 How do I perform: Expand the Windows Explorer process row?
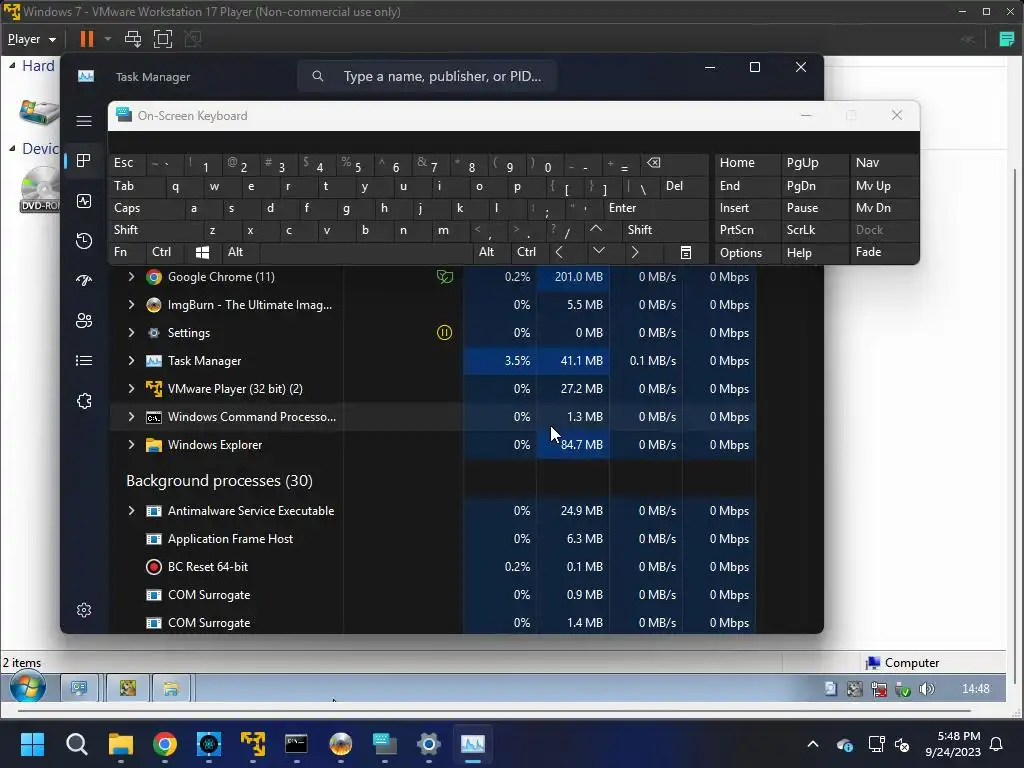[131, 445]
